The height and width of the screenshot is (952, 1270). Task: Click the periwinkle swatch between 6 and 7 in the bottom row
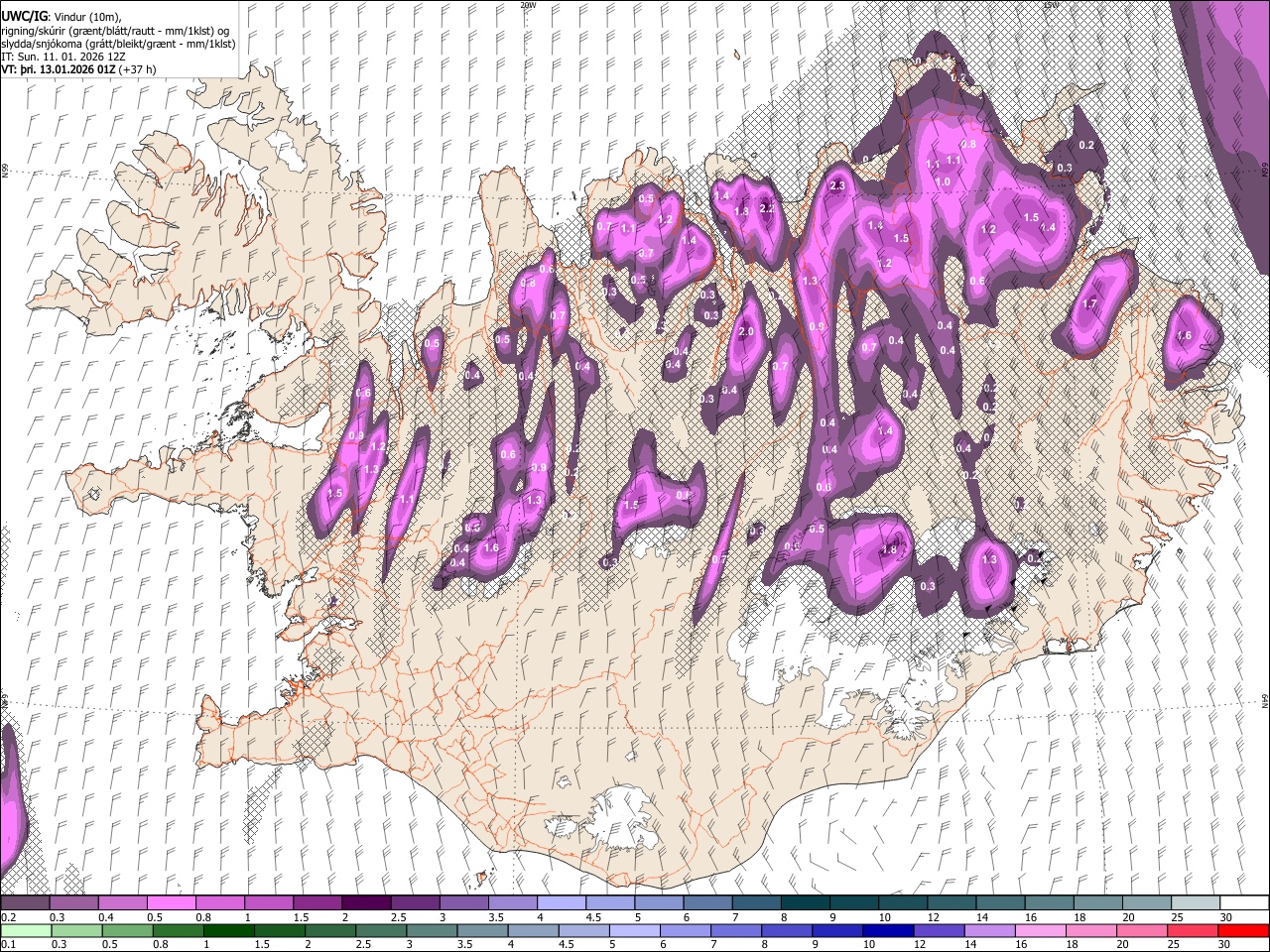tap(686, 930)
